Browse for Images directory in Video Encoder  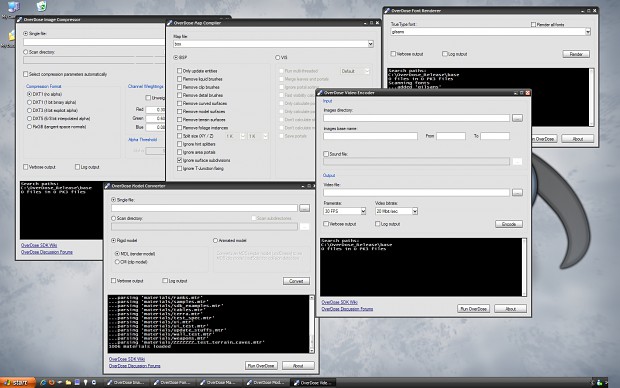(x=517, y=118)
